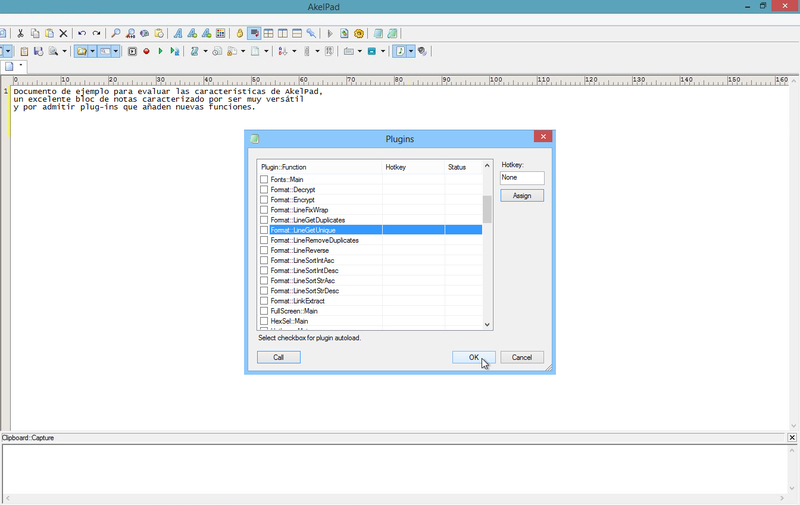Check the Format::LineGetDuplicates checkbox
The width and height of the screenshot is (800, 505).
point(264,220)
